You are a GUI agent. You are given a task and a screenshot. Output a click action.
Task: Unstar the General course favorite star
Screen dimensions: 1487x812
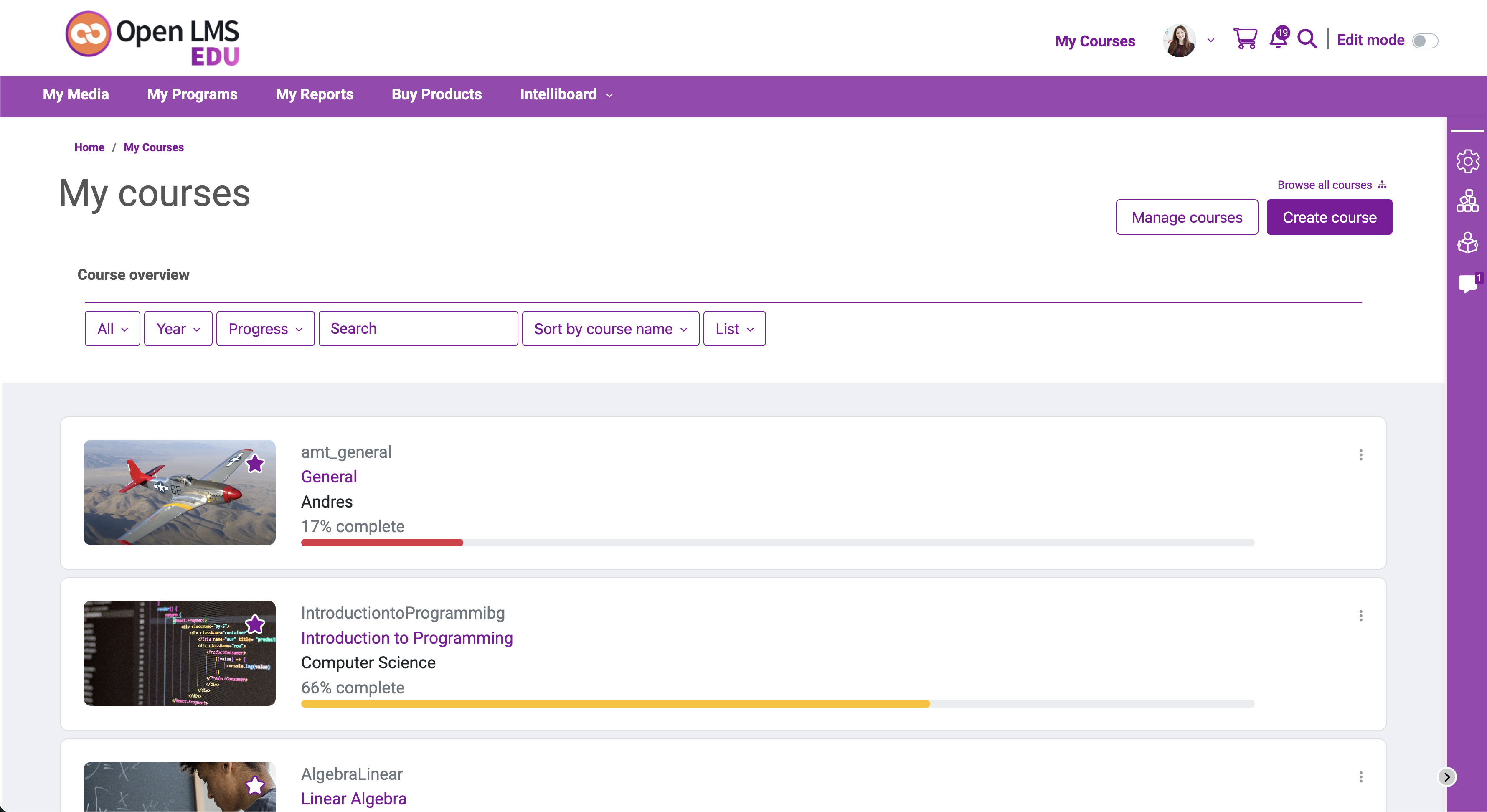pyautogui.click(x=254, y=463)
